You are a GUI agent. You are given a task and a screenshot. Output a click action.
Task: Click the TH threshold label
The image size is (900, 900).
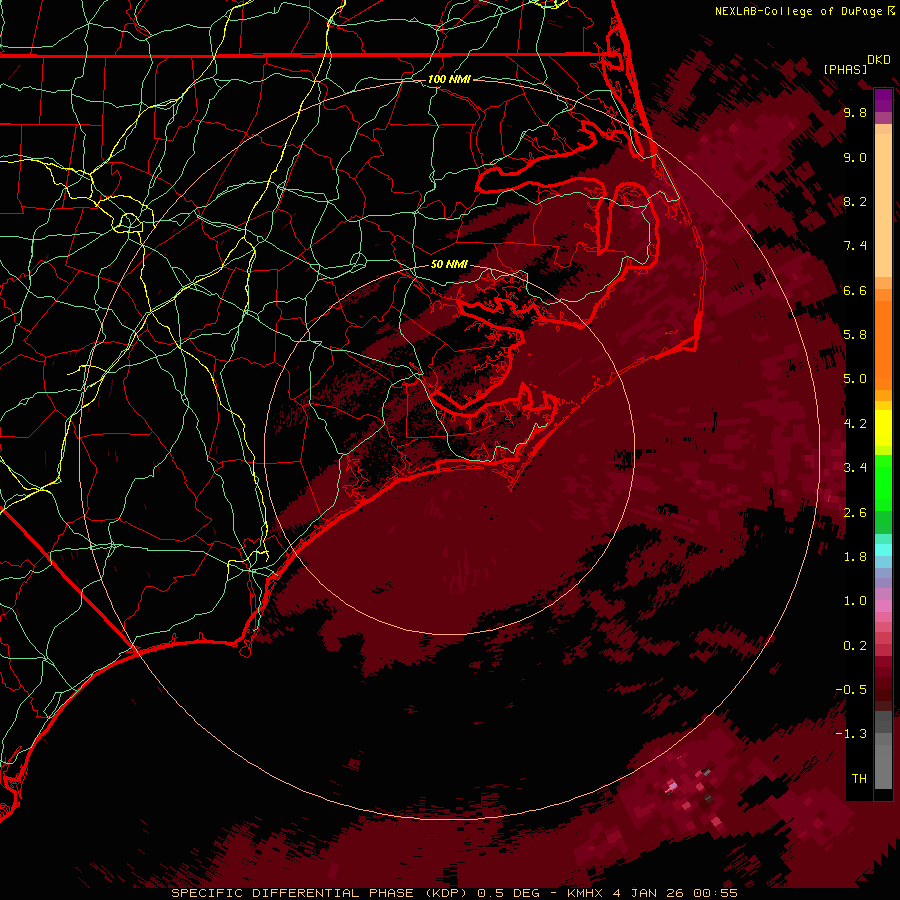click(x=859, y=779)
